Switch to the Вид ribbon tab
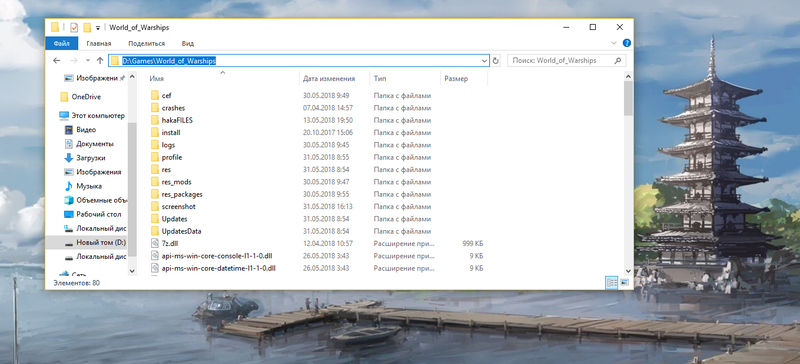Image resolution: width=800 pixels, height=364 pixels. click(188, 43)
